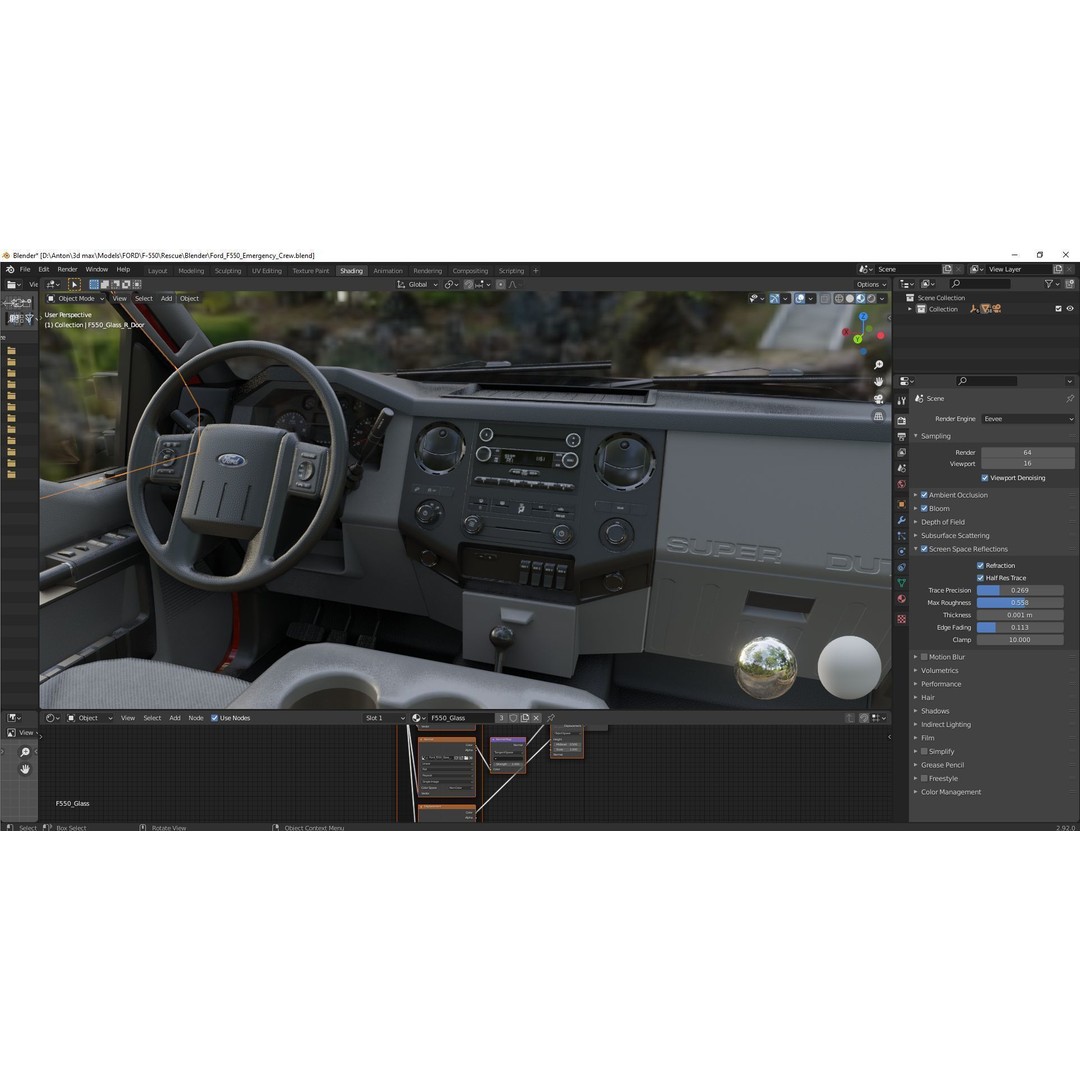The image size is (1080, 1080).
Task: Open the Modifier properties wrench tab
Action: [901, 520]
